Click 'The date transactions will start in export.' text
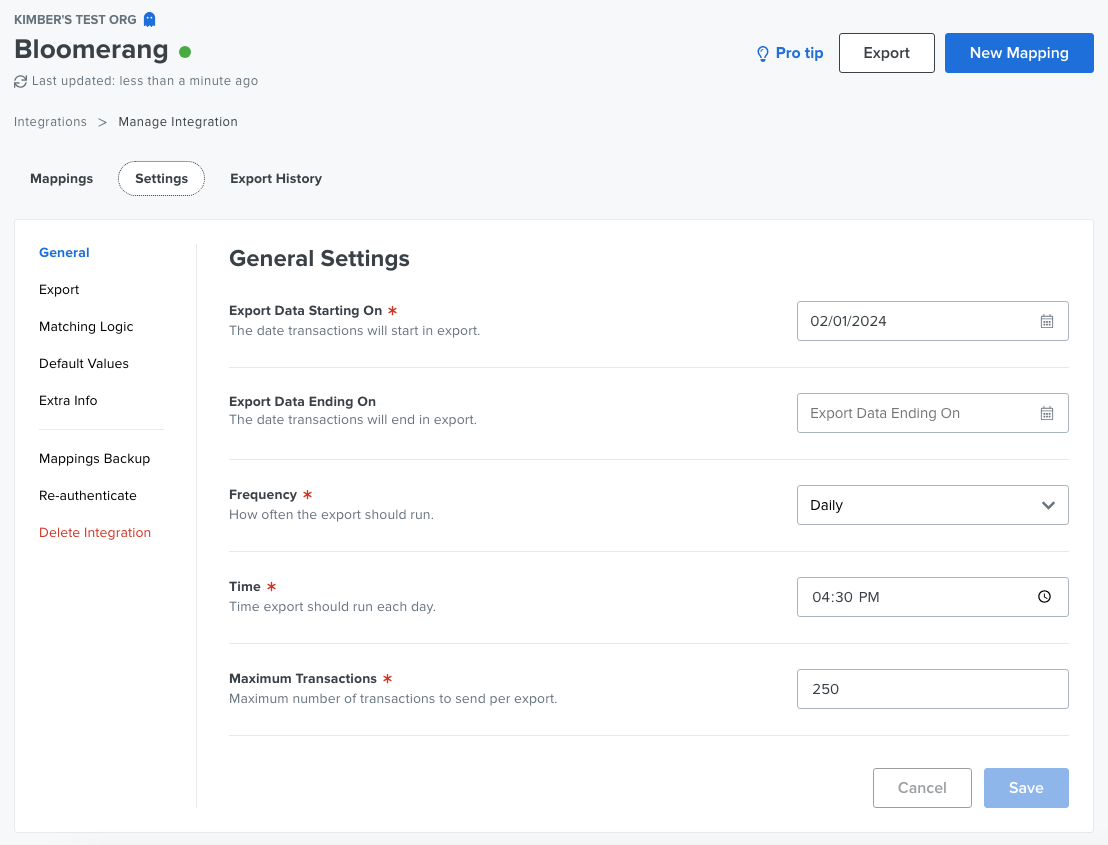The height and width of the screenshot is (845, 1108). (354, 331)
